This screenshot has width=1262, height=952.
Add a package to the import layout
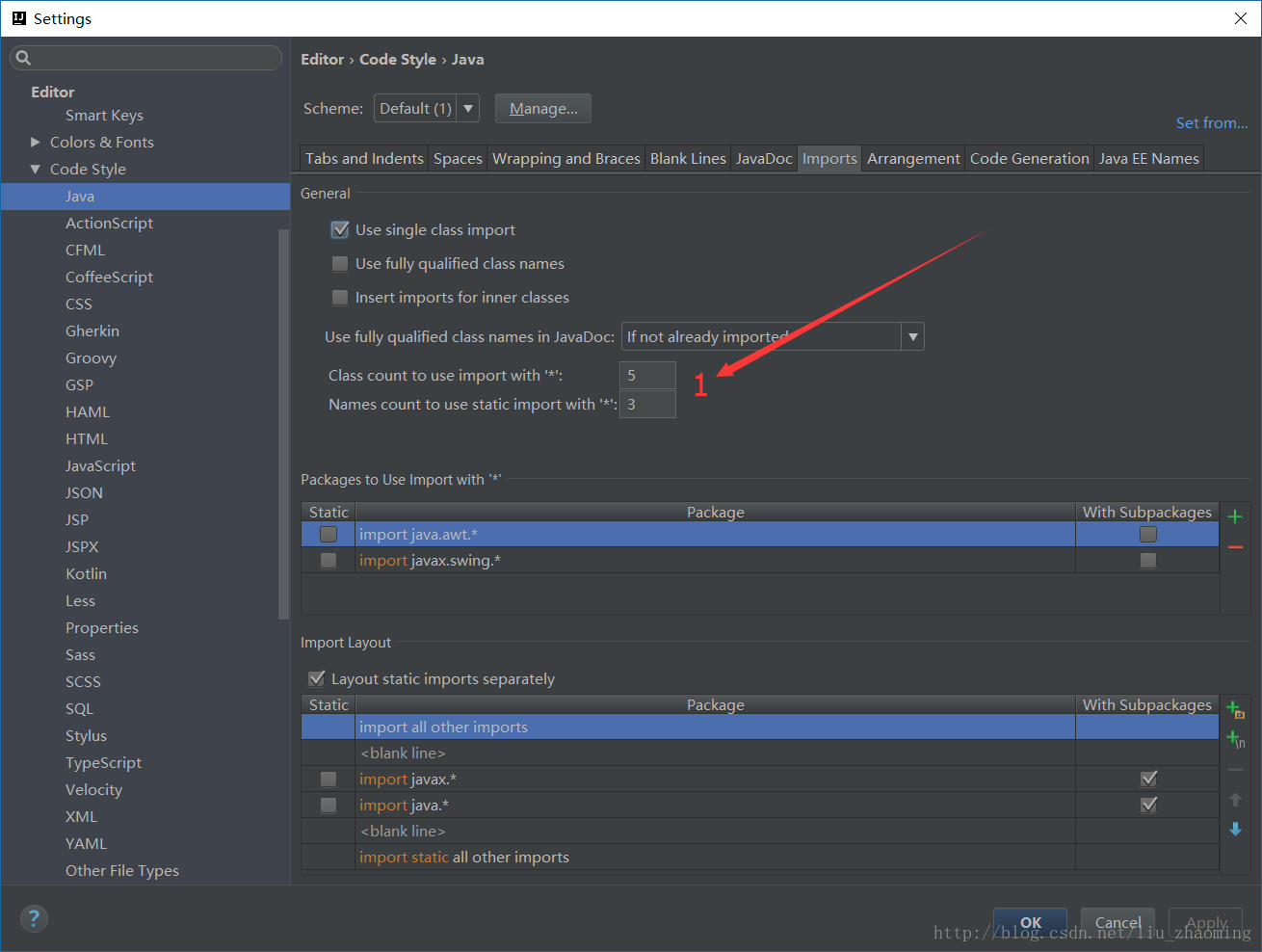[1235, 710]
